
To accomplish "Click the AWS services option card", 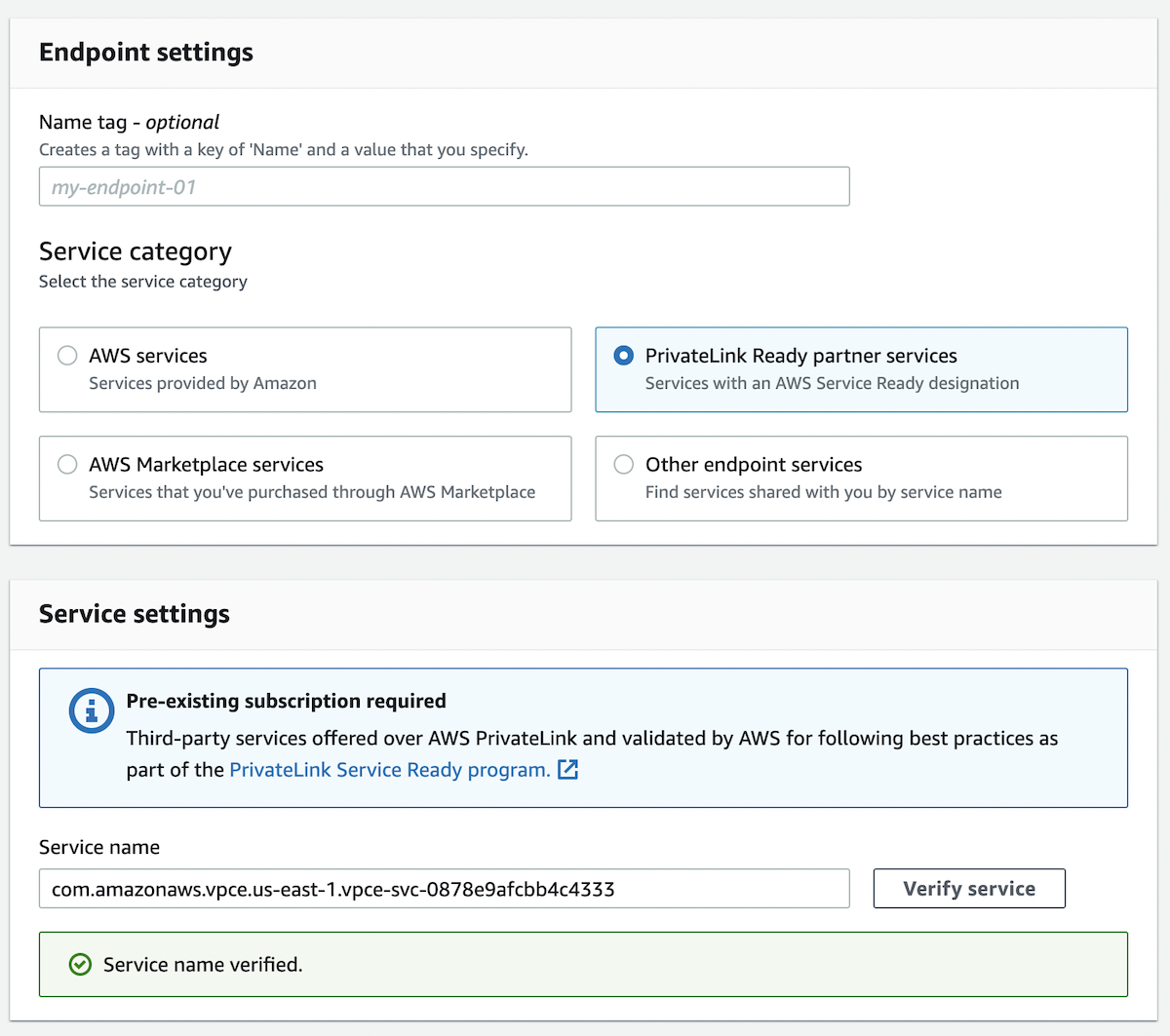I will [x=305, y=369].
